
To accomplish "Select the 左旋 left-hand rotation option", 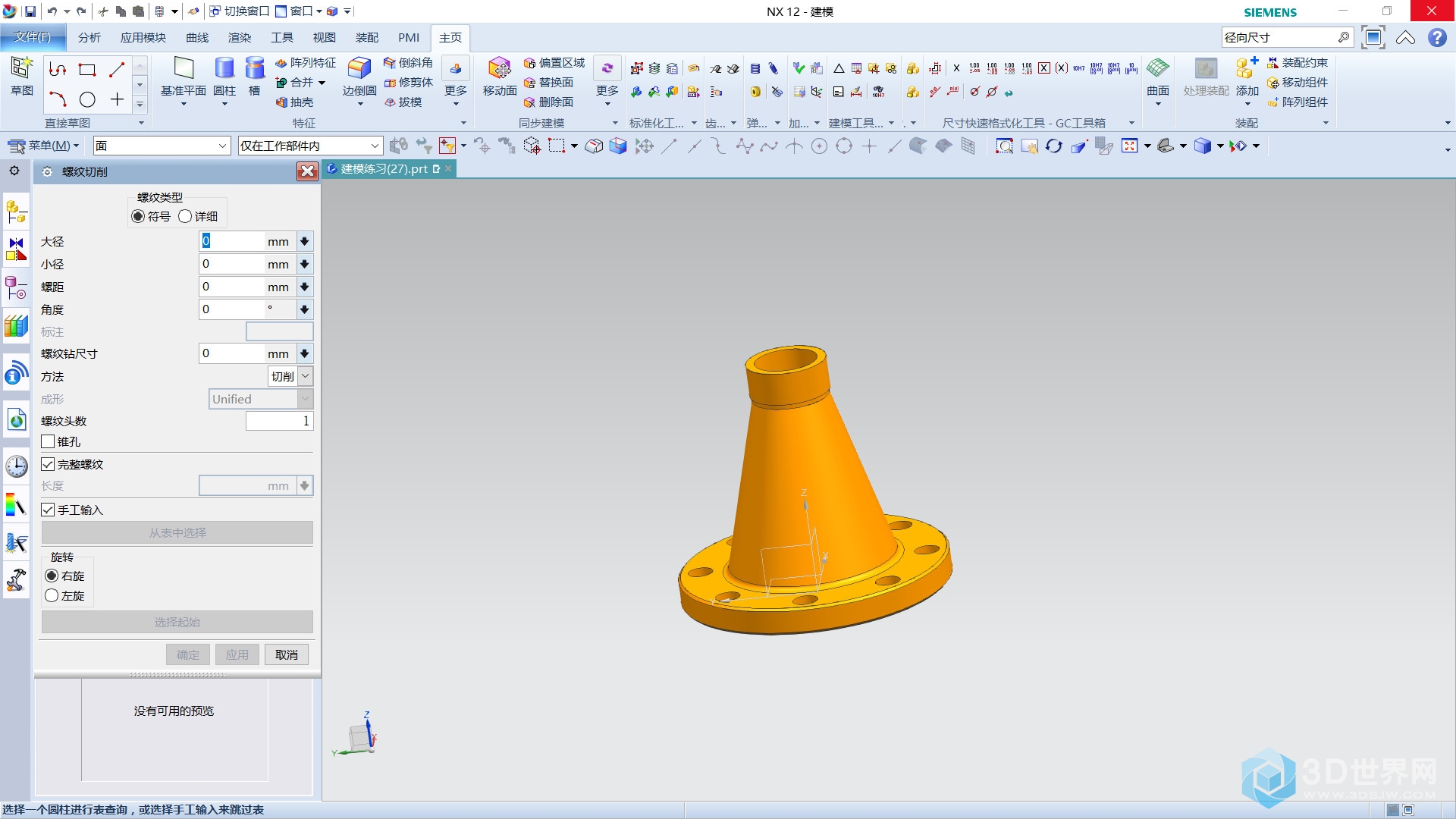I will coord(52,596).
